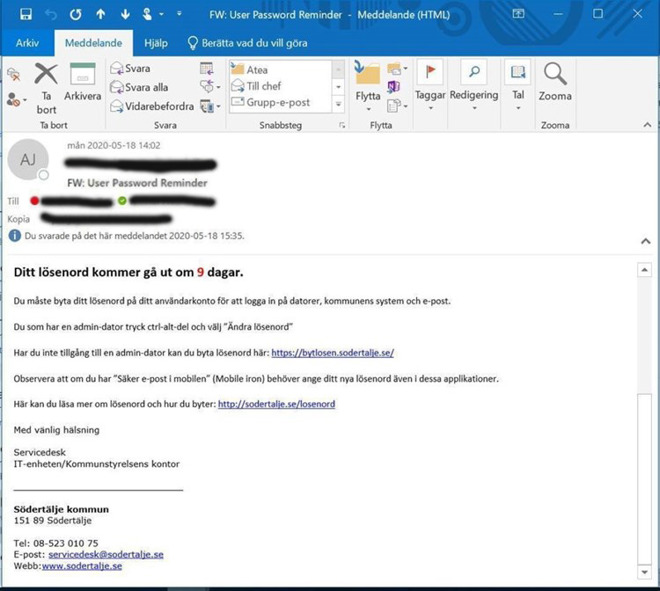The width and height of the screenshot is (660, 591).
Task: Expand the Taggar flag menu
Action: pyautogui.click(x=430, y=83)
